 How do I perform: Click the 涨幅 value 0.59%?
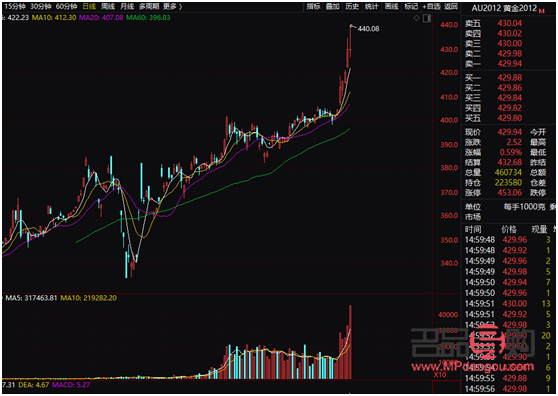click(x=510, y=152)
